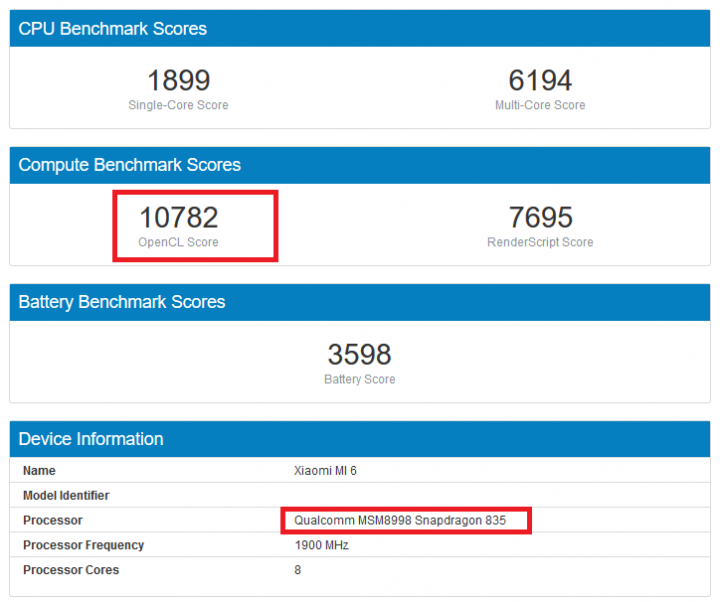Select the battery score value 3598
This screenshot has height=602, width=720.
[360, 354]
